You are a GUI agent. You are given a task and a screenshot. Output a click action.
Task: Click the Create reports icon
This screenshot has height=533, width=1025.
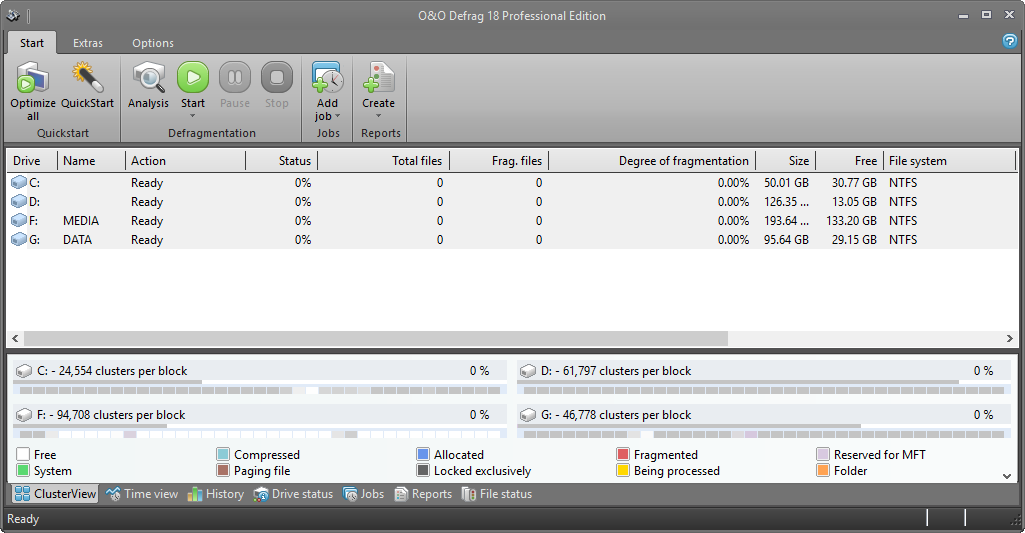point(378,77)
